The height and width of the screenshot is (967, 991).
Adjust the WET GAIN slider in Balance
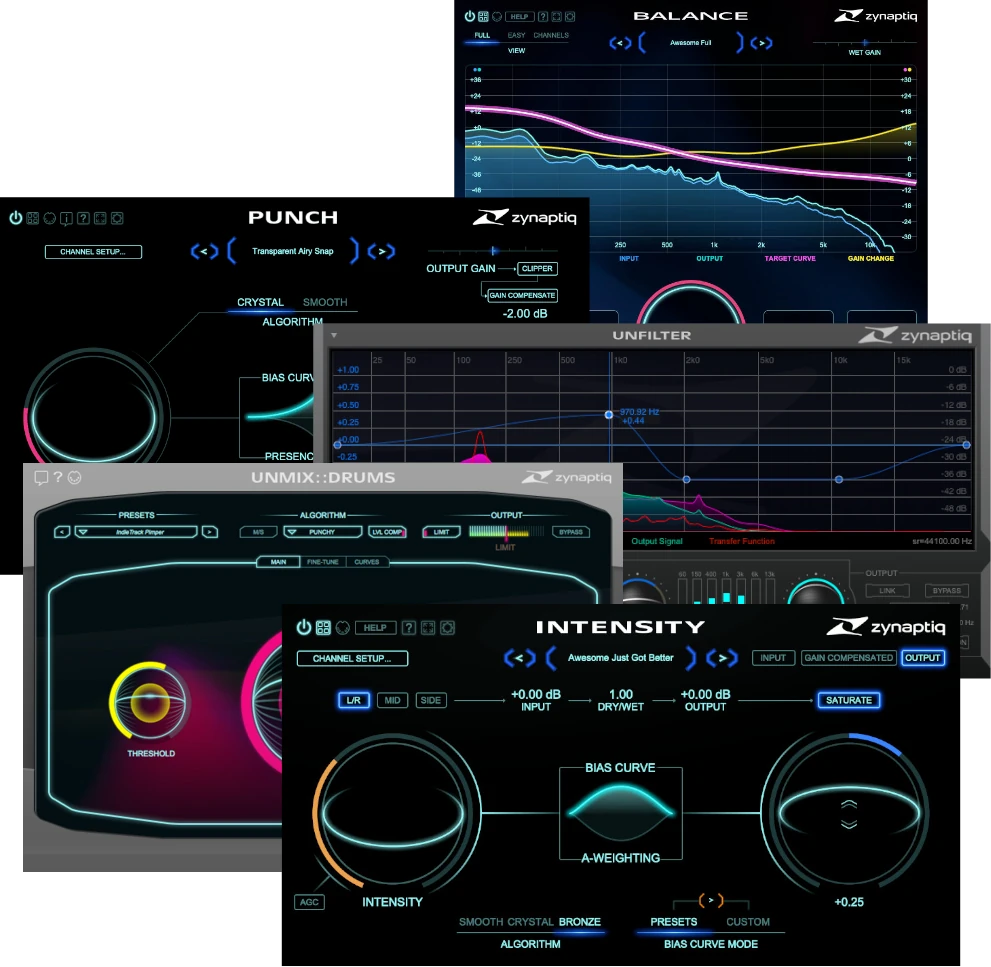(864, 42)
